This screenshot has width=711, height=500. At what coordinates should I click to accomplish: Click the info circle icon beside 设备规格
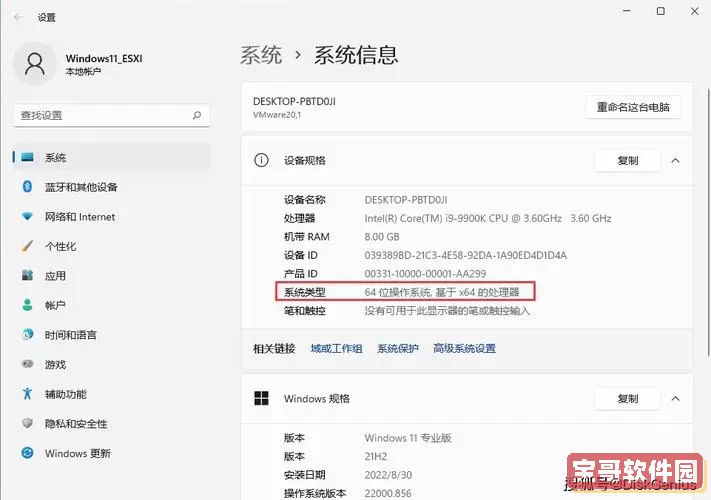tap(261, 160)
